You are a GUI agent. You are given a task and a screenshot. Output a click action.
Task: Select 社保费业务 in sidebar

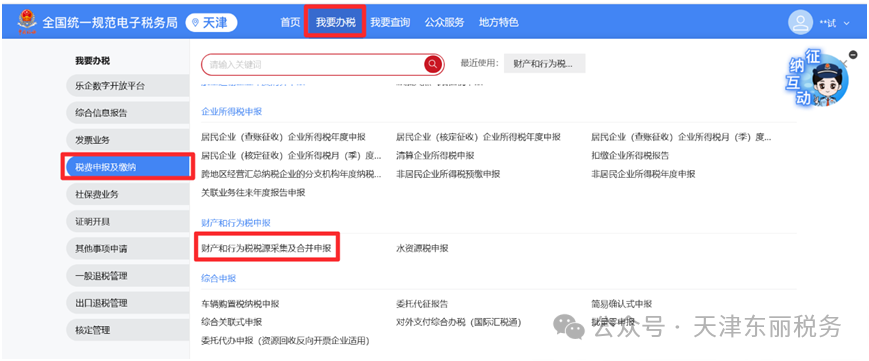tap(127, 195)
